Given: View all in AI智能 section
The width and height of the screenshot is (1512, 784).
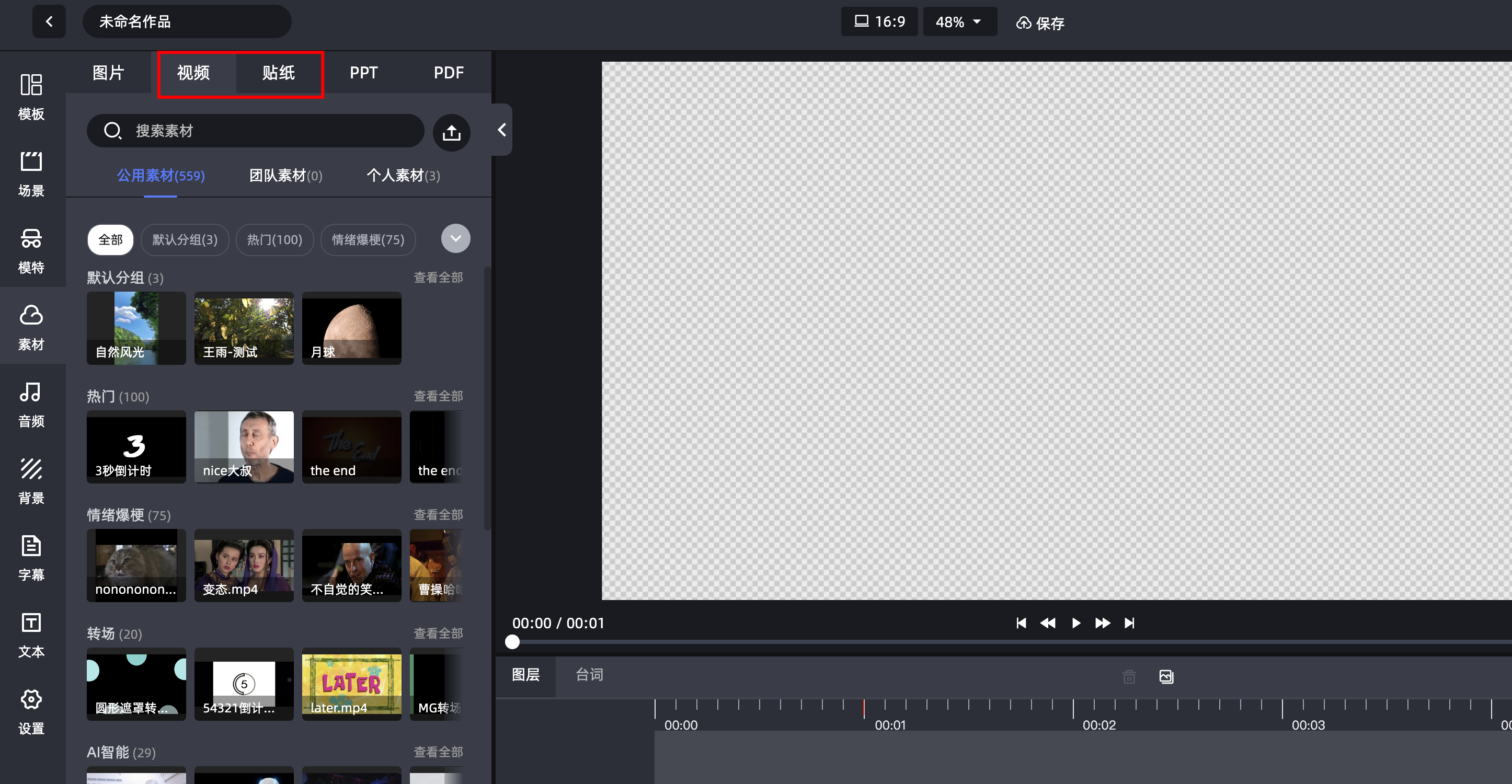Looking at the screenshot, I should click(x=438, y=752).
